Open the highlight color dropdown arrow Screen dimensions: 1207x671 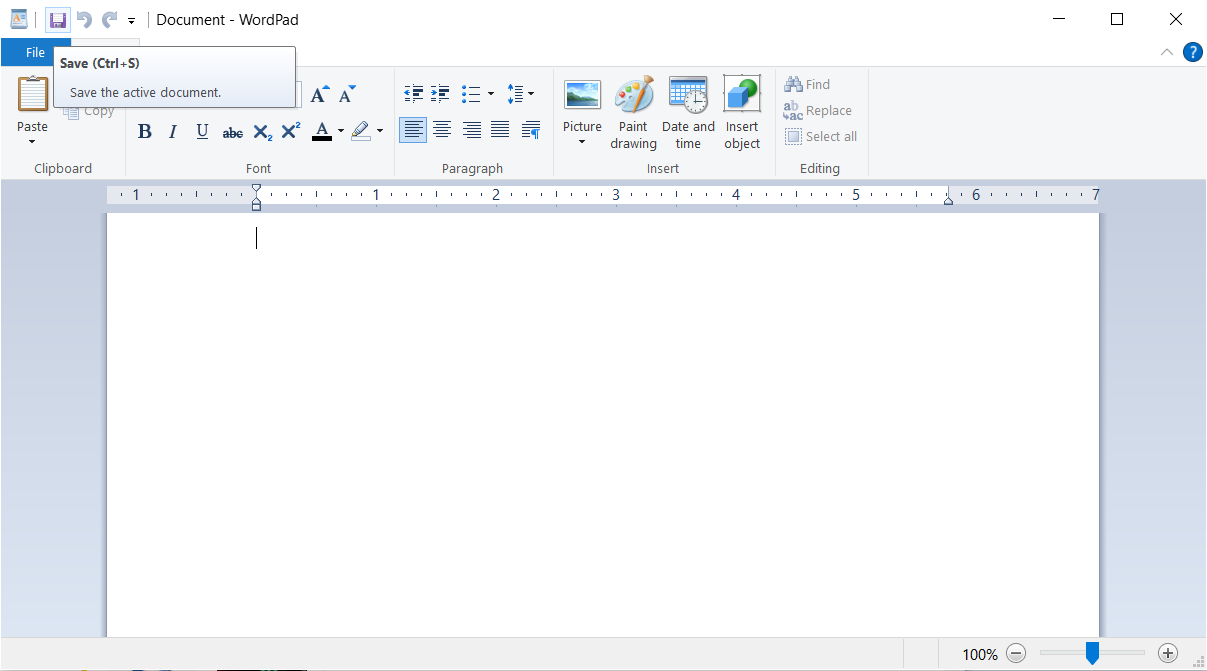380,131
